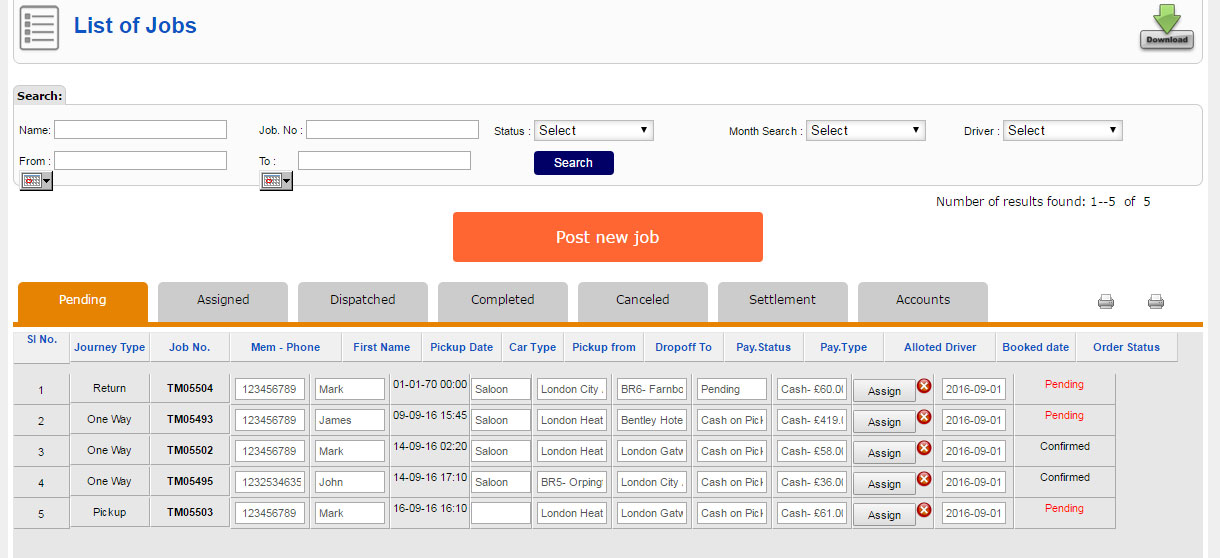
Task: Focus the From date field
Action: click(141, 160)
